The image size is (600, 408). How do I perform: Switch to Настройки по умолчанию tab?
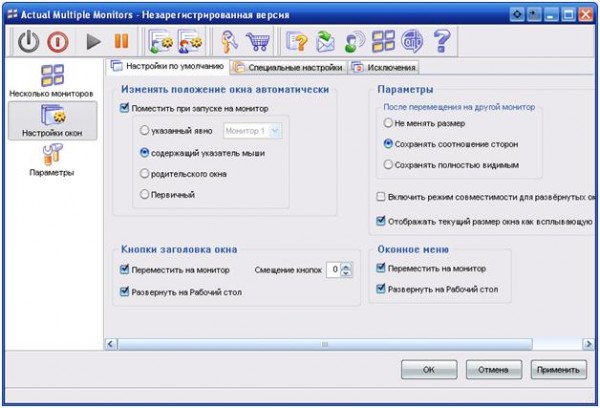click(168, 66)
